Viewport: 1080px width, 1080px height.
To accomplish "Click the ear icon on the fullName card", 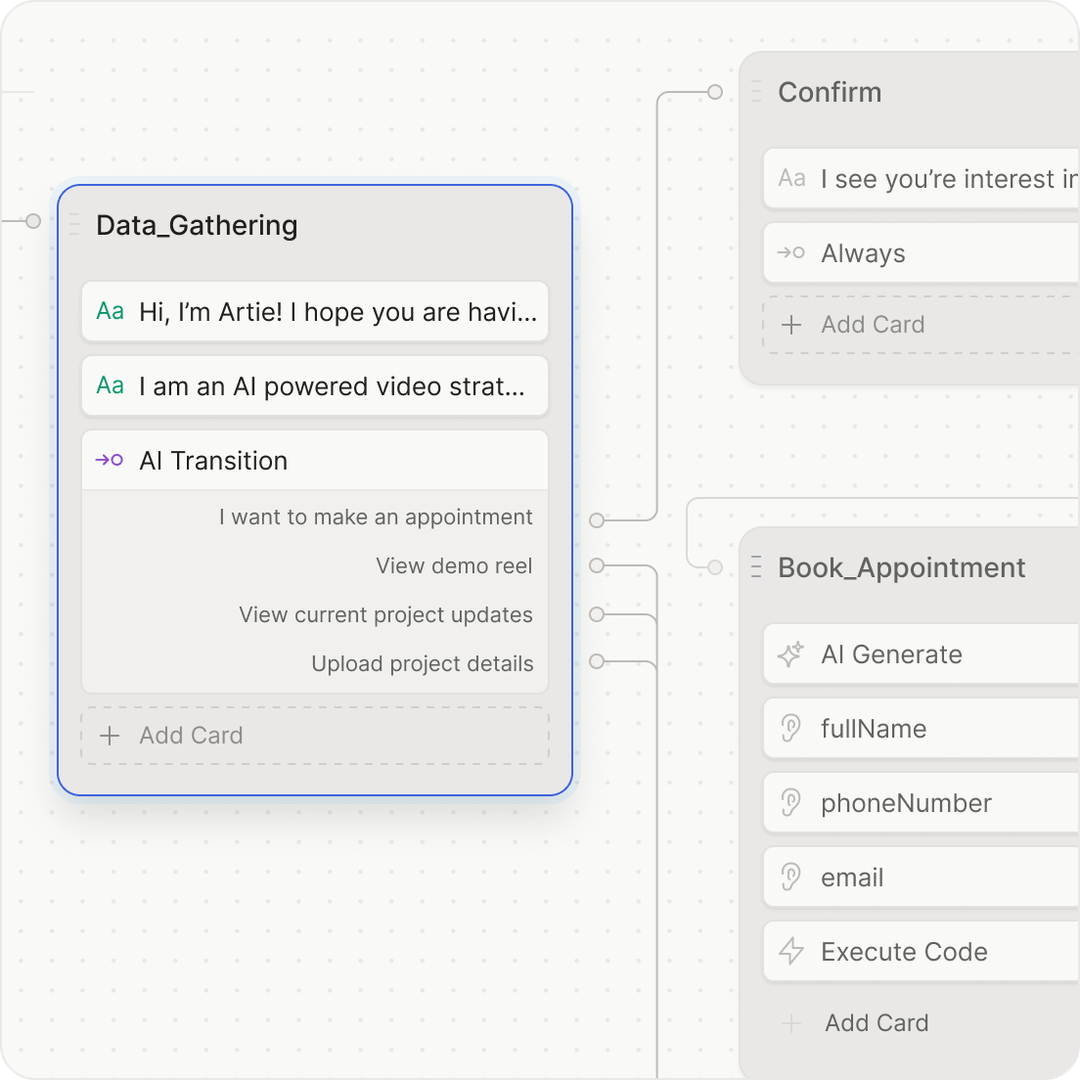I will click(791, 728).
